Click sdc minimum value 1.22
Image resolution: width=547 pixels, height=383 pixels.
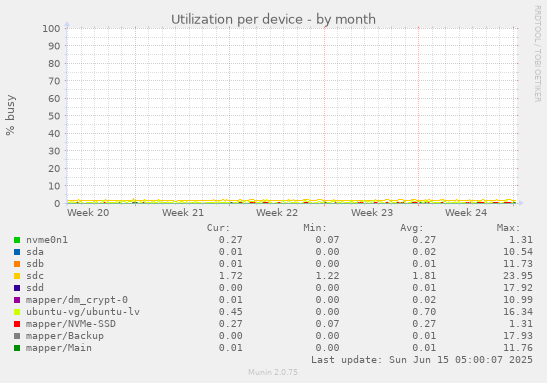click(327, 276)
